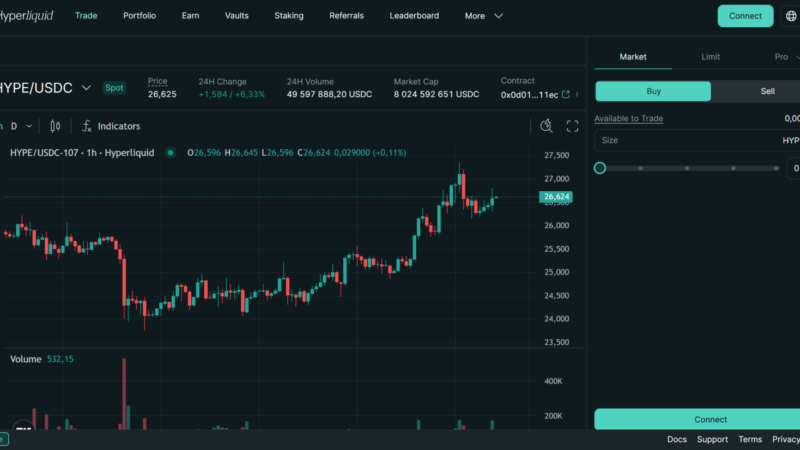
Task: Go to the Portfolio page
Action: tap(139, 16)
